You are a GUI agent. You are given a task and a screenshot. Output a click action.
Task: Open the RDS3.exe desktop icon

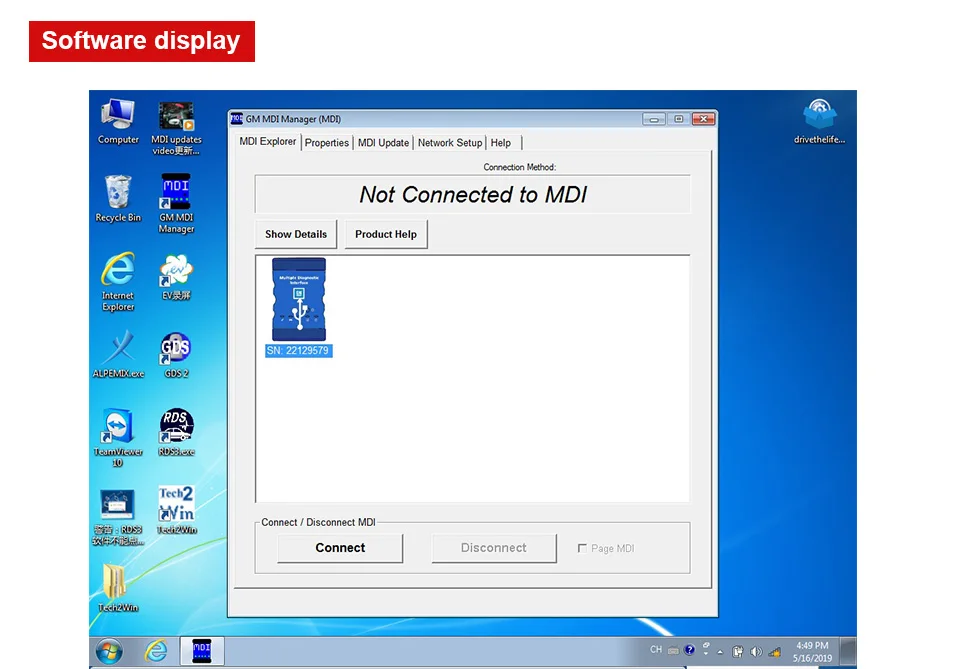[x=176, y=432]
